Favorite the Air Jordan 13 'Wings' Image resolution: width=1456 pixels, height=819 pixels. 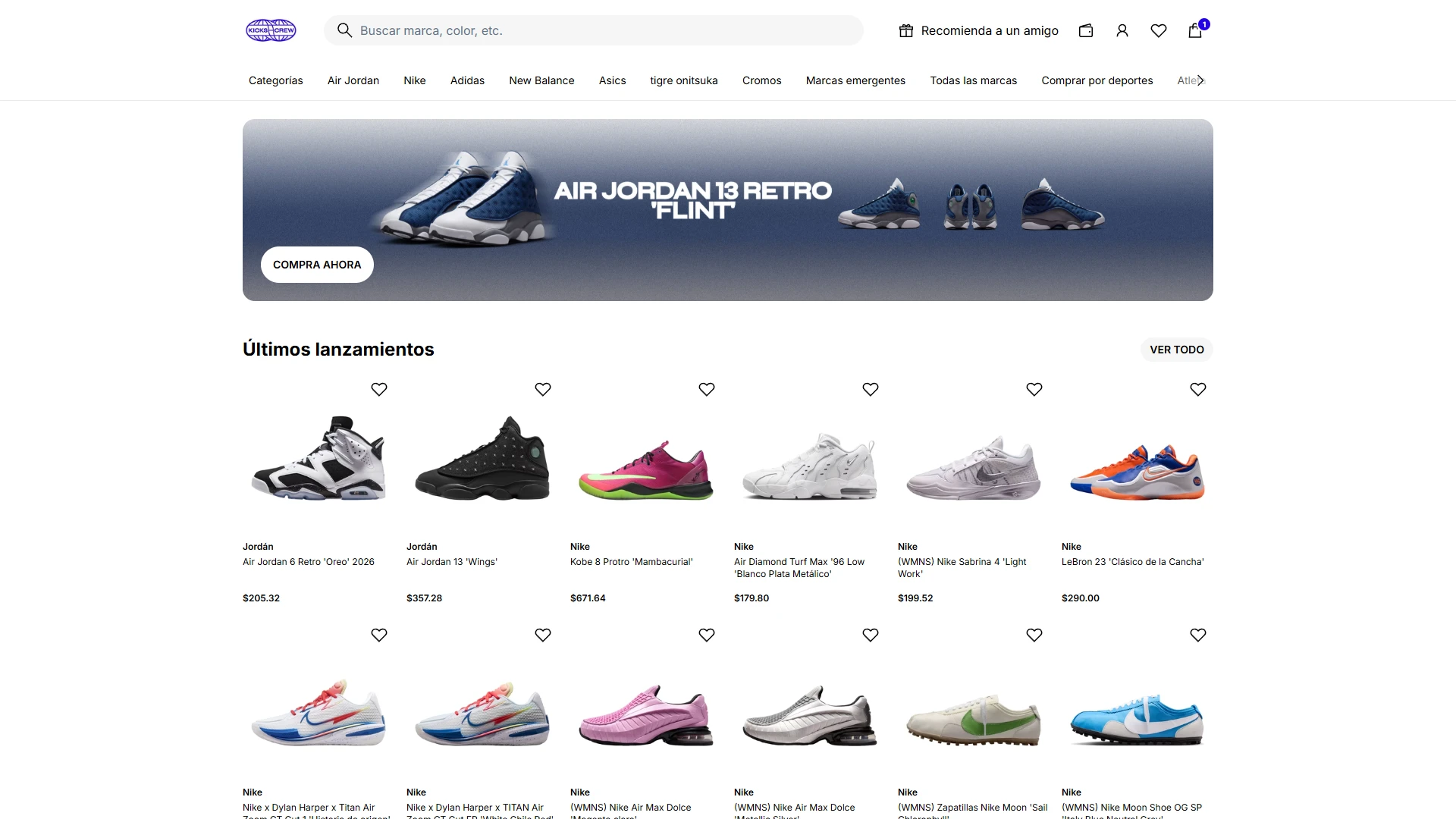coord(543,389)
